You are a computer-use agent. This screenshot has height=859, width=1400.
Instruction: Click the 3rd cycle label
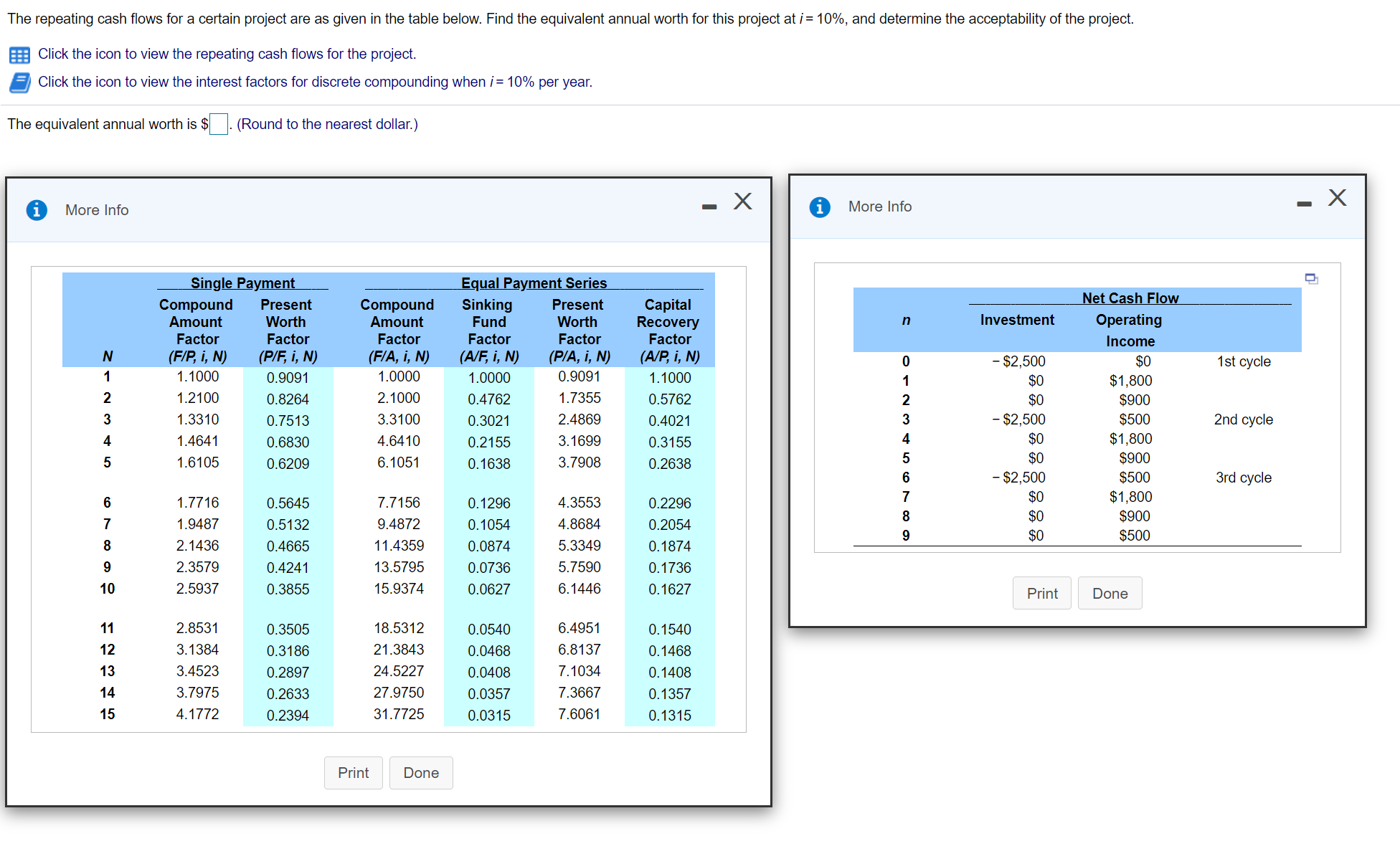pos(1244,478)
